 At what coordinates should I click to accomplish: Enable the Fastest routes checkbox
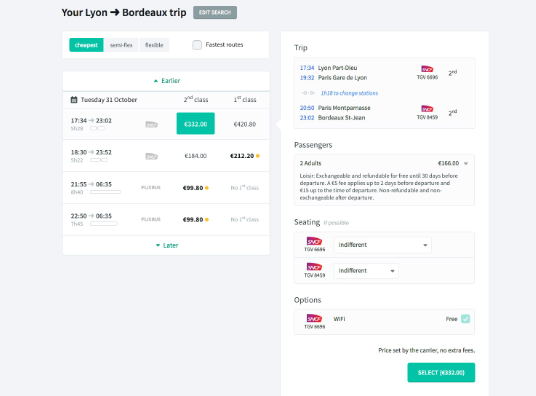tap(197, 45)
